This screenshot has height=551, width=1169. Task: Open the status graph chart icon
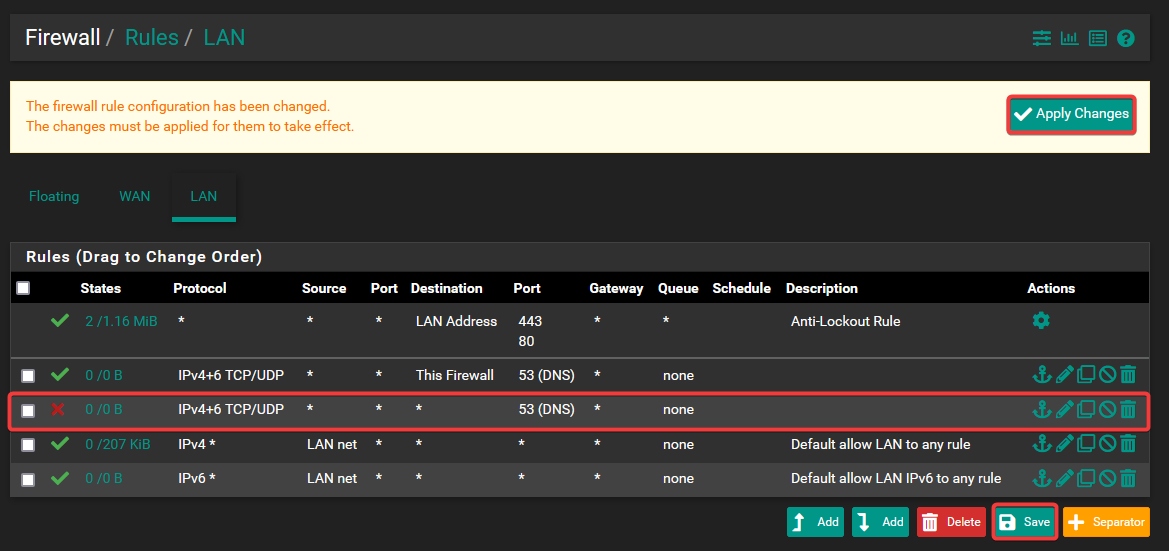click(1069, 39)
